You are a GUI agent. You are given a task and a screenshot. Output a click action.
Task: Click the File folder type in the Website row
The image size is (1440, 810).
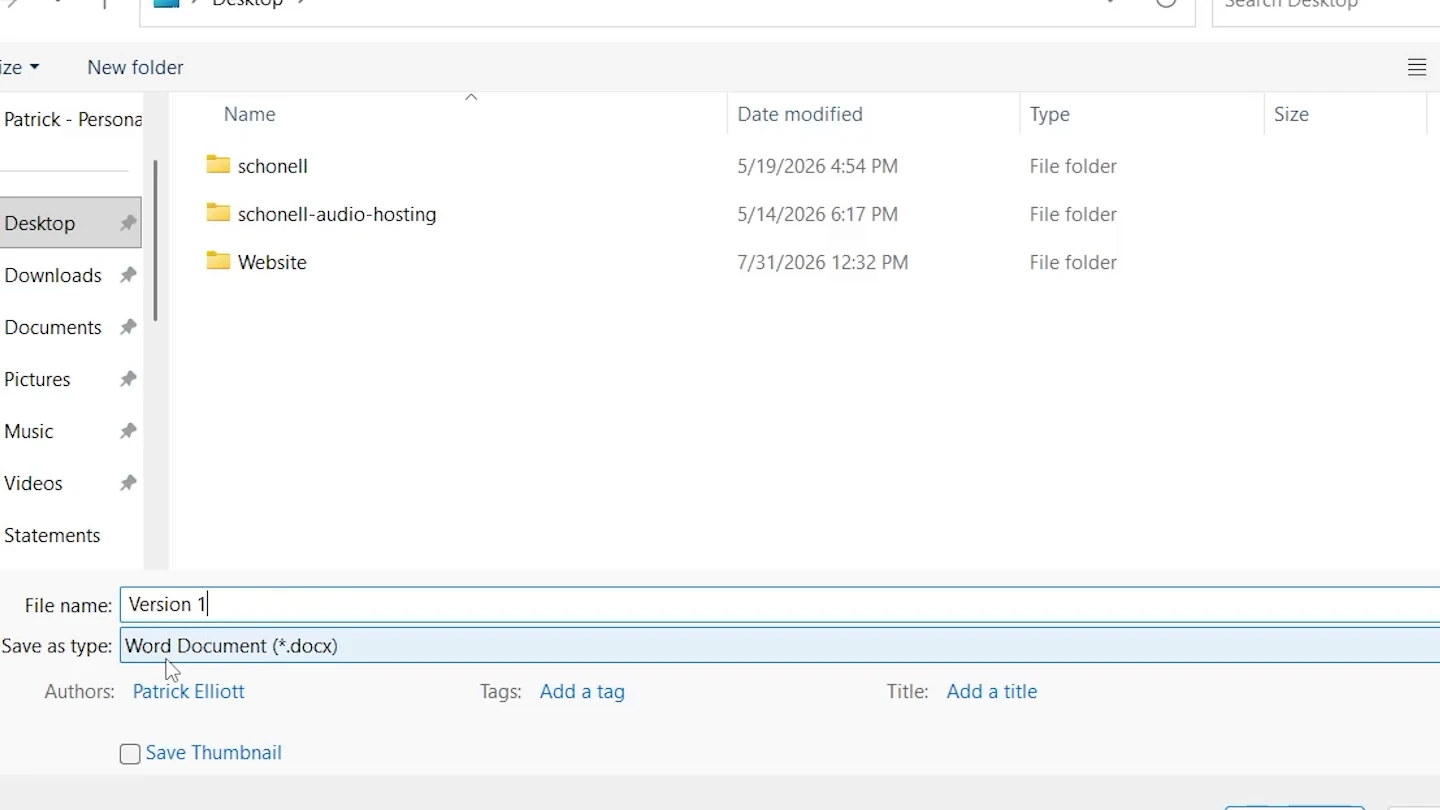tap(1073, 262)
